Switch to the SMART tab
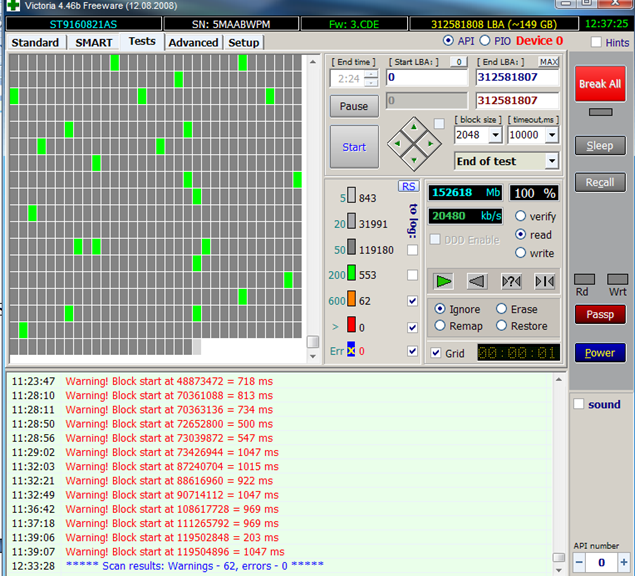Viewport: 636px width, 577px height. [94, 43]
